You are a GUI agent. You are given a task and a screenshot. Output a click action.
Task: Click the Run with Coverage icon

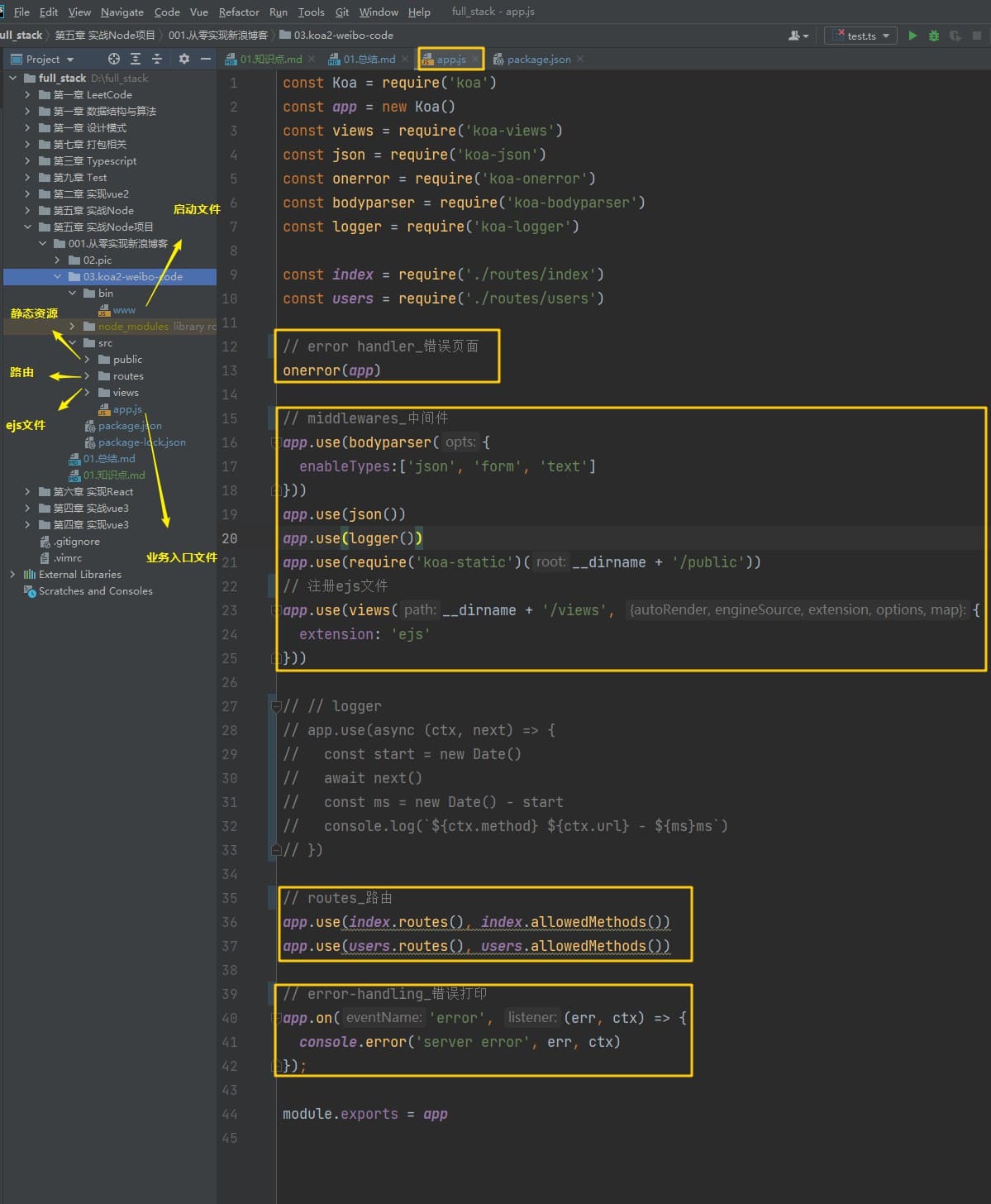pos(955,36)
